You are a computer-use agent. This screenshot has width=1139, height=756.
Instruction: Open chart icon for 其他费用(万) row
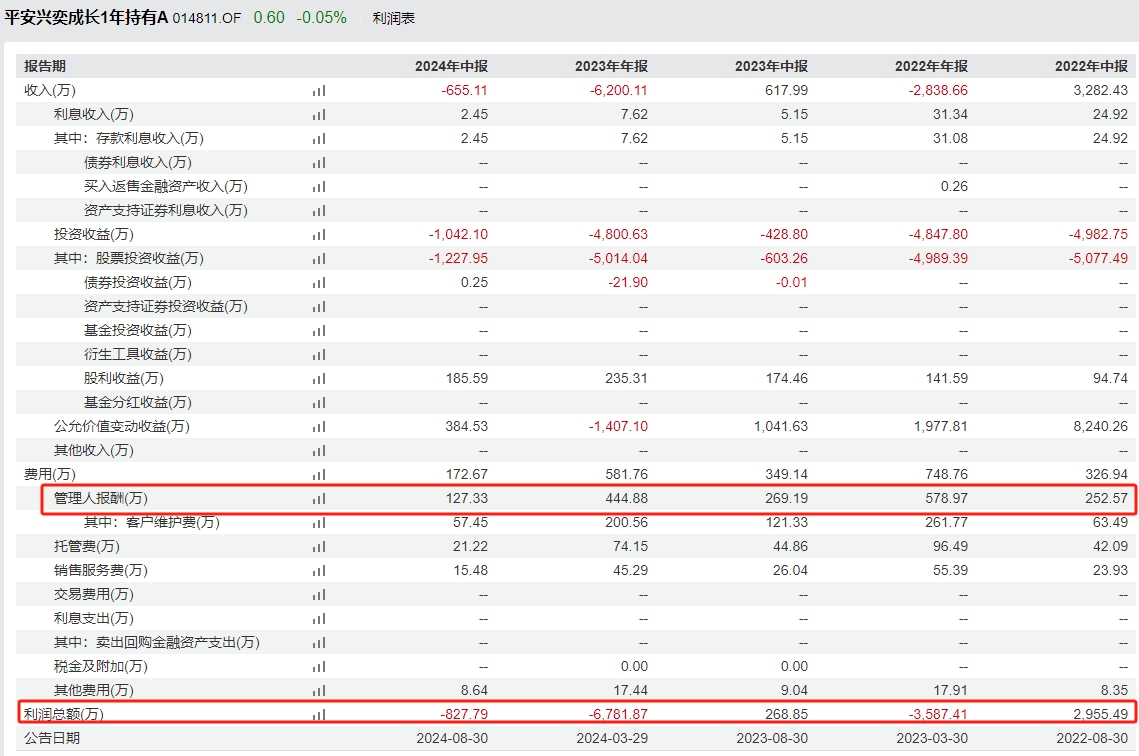click(319, 690)
